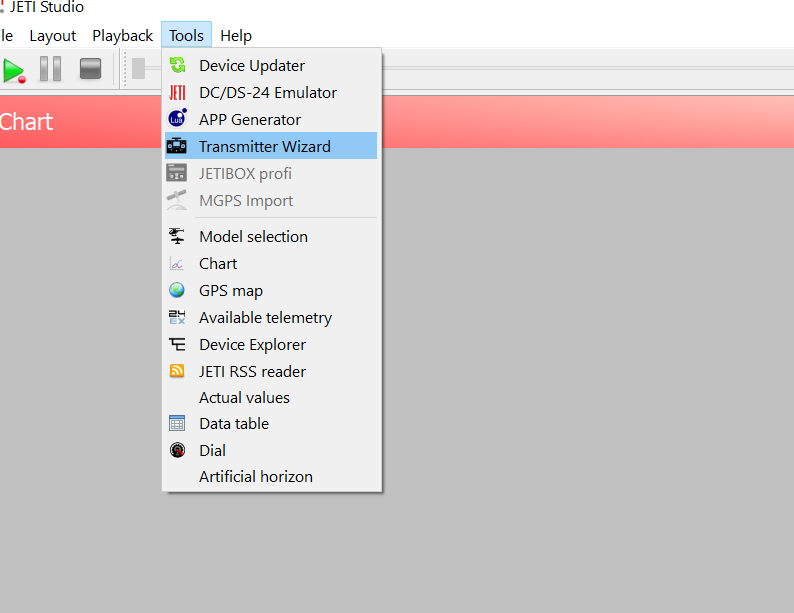
Task: Open the Layout menu
Action: [x=53, y=36]
